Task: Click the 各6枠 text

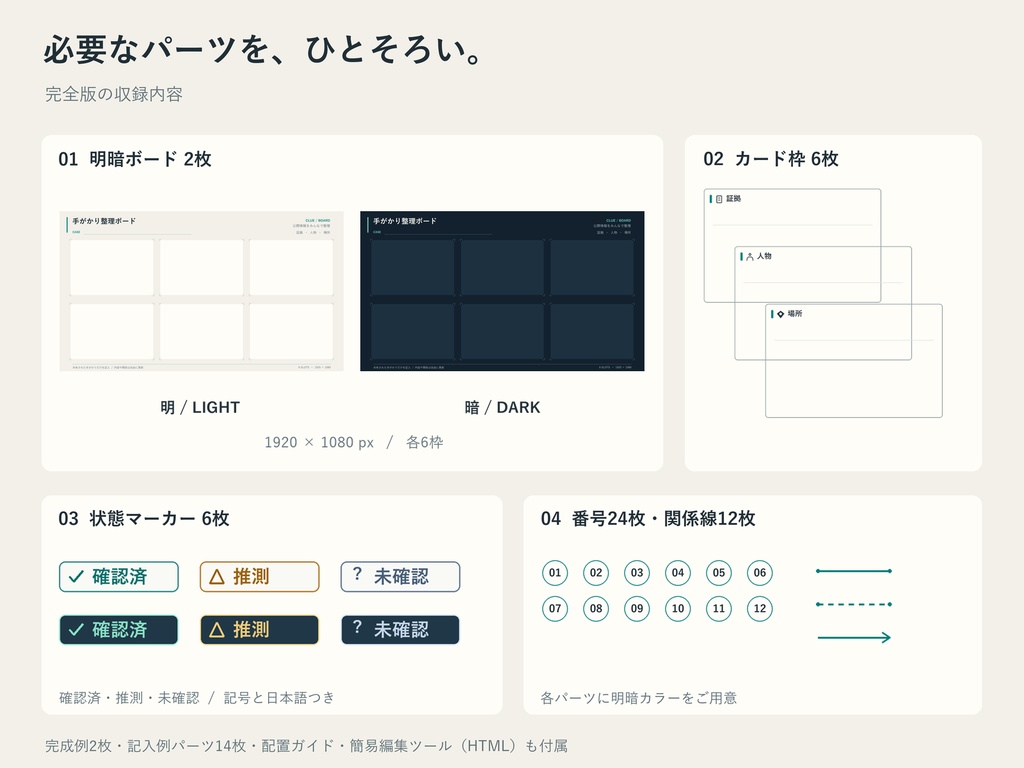Action: coord(424,442)
